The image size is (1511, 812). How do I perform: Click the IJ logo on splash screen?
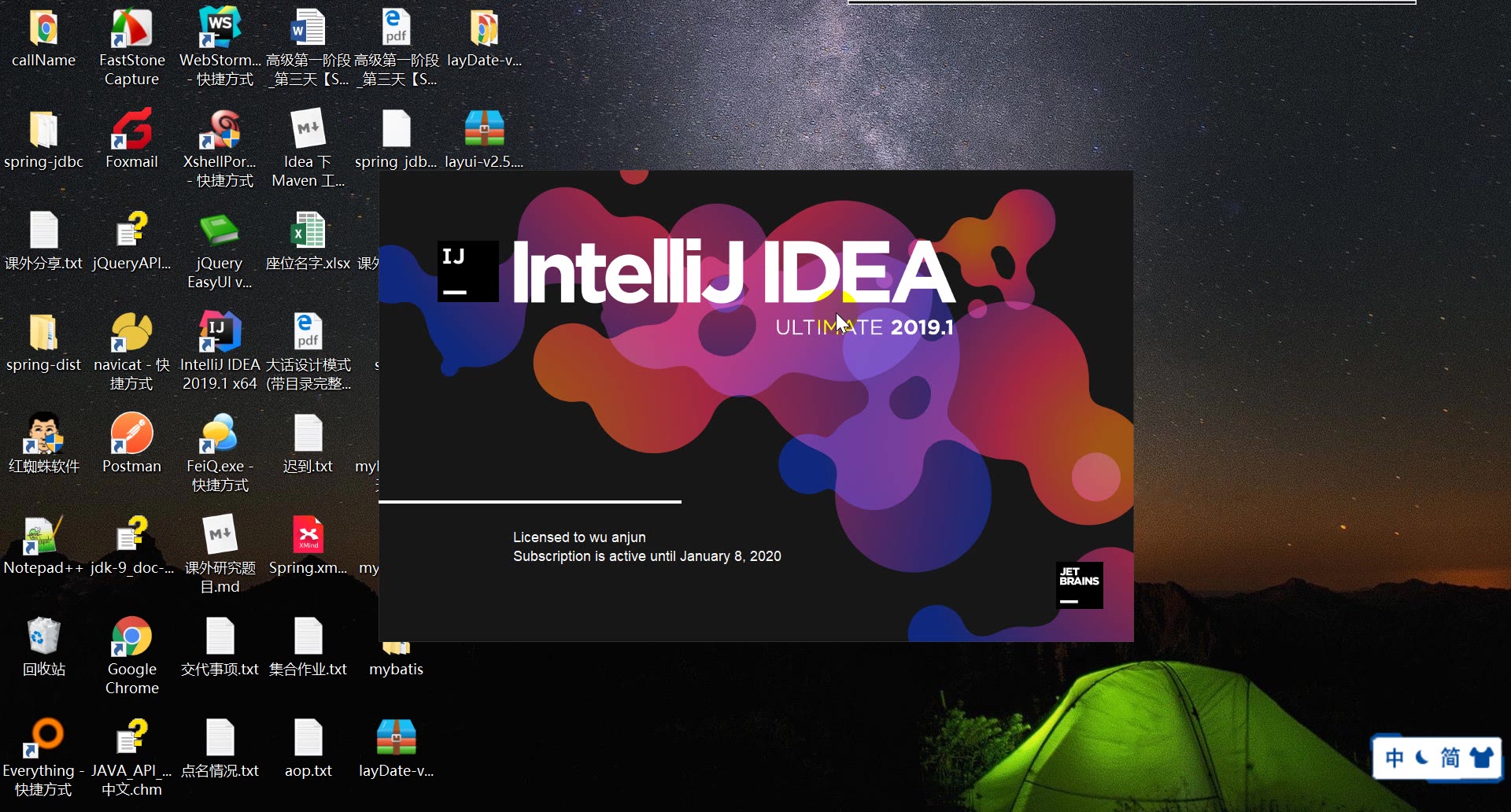(x=467, y=271)
